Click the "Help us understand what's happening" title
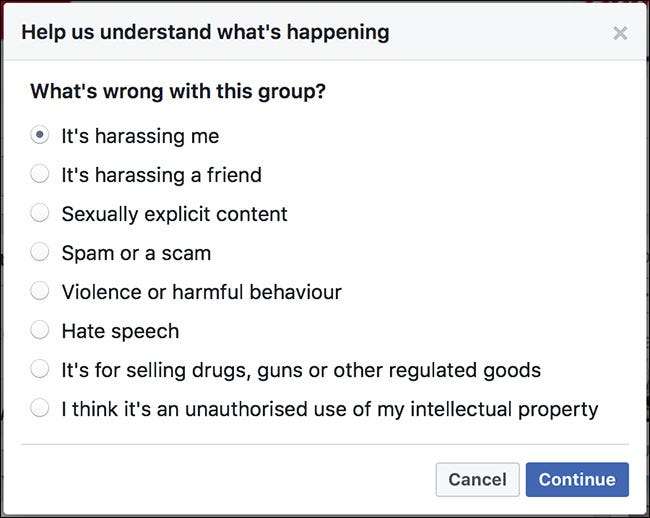Screen dimensions: 650x518 coord(205,32)
